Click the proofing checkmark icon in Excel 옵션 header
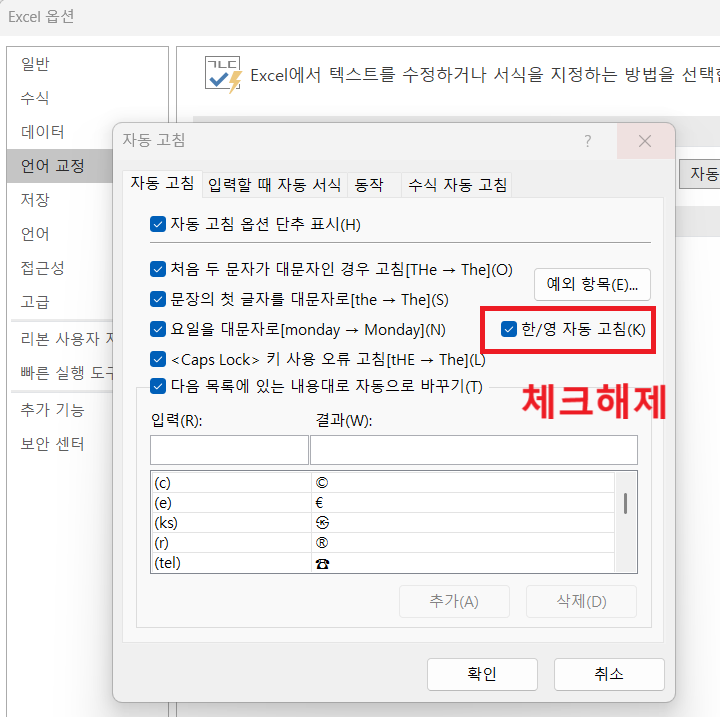This screenshot has height=717, width=720. (x=223, y=75)
